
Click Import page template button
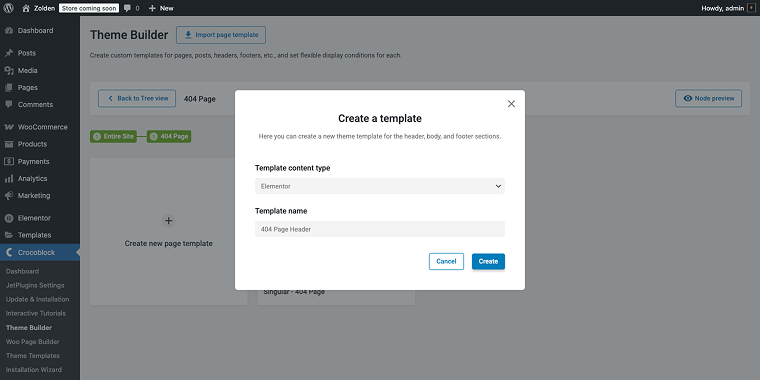pyautogui.click(x=221, y=35)
